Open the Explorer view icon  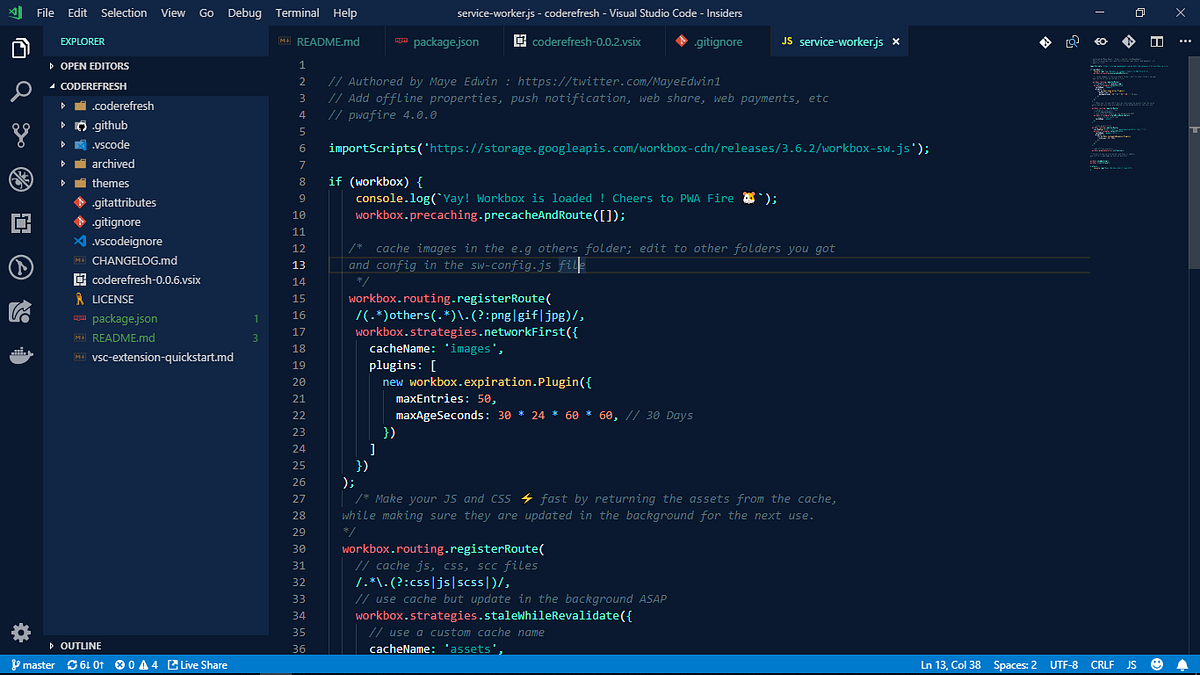[x=20, y=47]
